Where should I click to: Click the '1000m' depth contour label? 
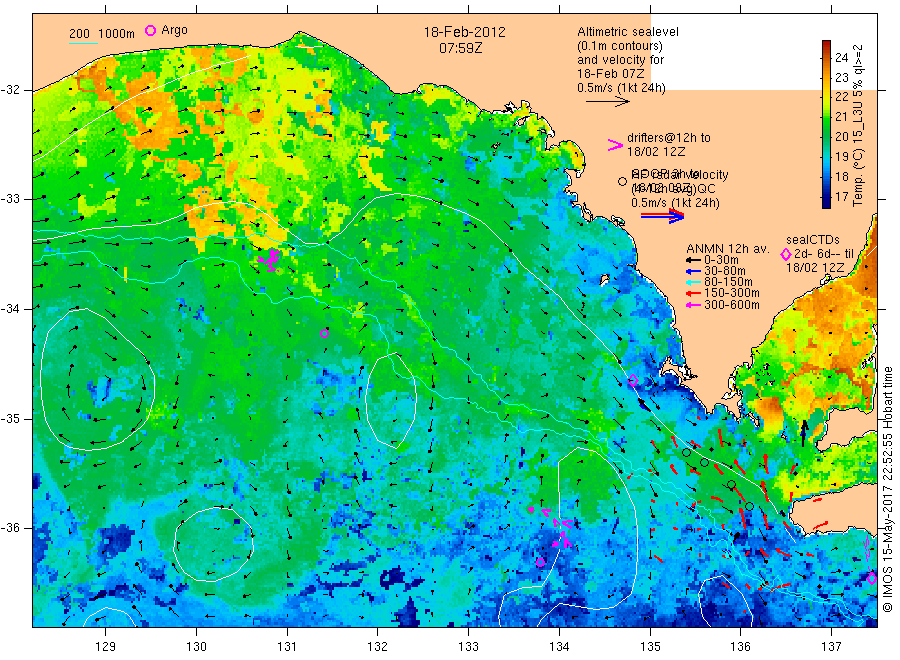click(x=117, y=34)
